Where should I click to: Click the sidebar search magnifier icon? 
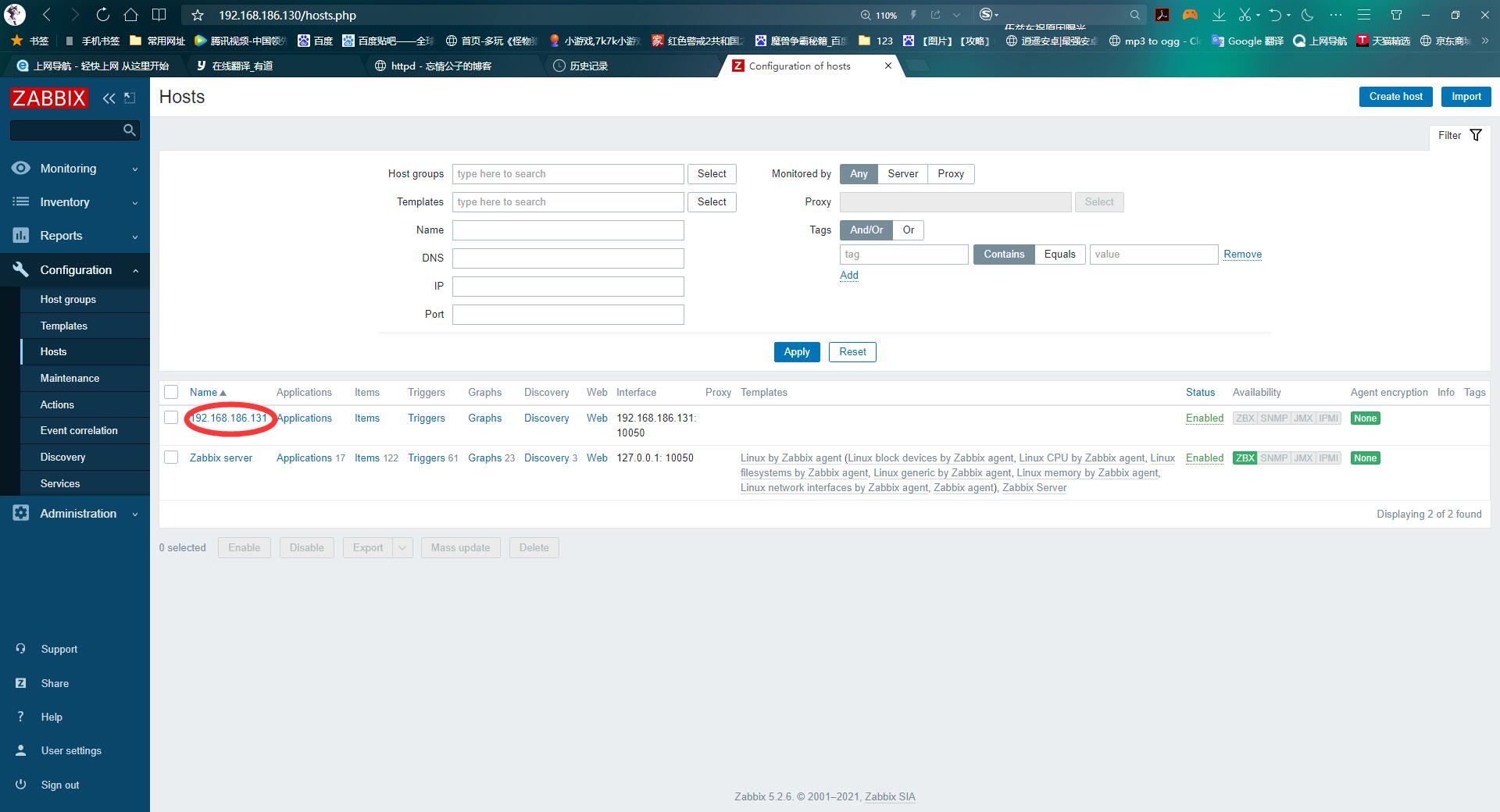(130, 130)
